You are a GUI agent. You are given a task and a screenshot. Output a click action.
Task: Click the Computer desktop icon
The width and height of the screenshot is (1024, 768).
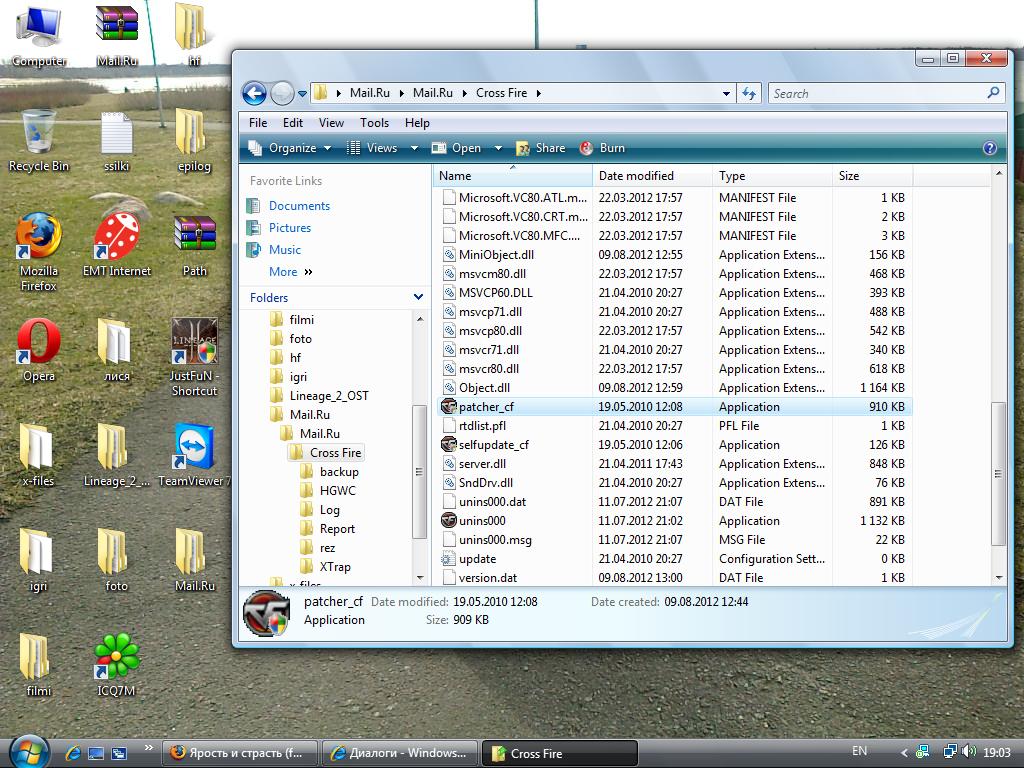(39, 37)
